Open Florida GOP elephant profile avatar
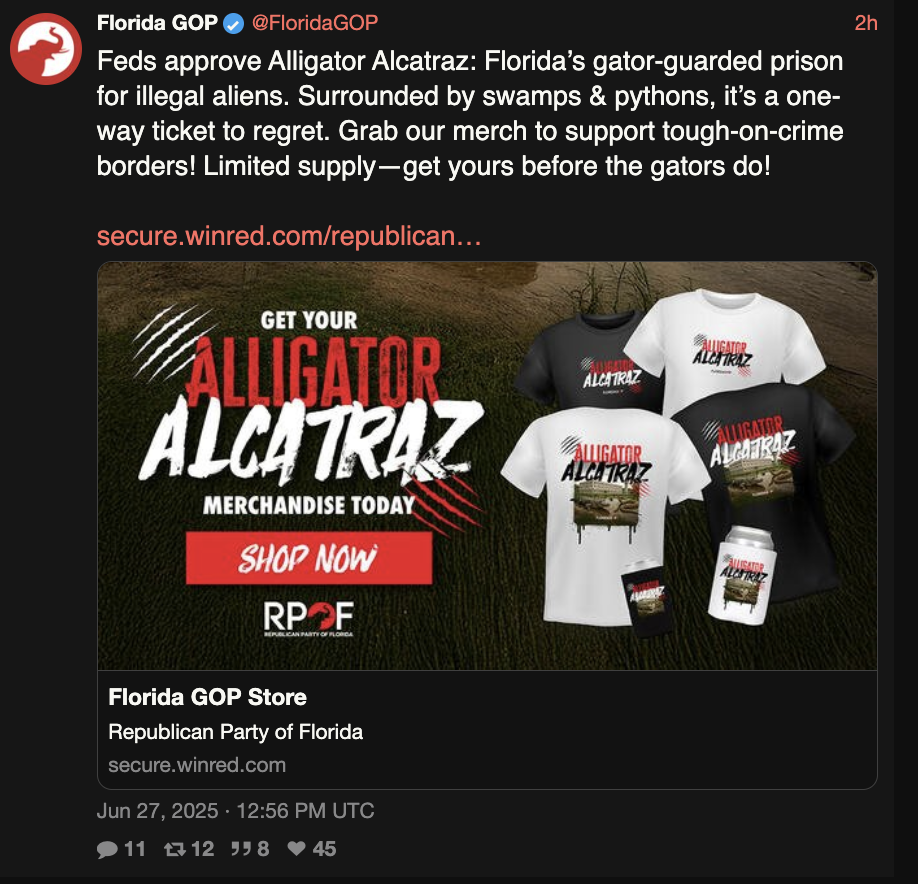The width and height of the screenshot is (918, 884). [46, 49]
